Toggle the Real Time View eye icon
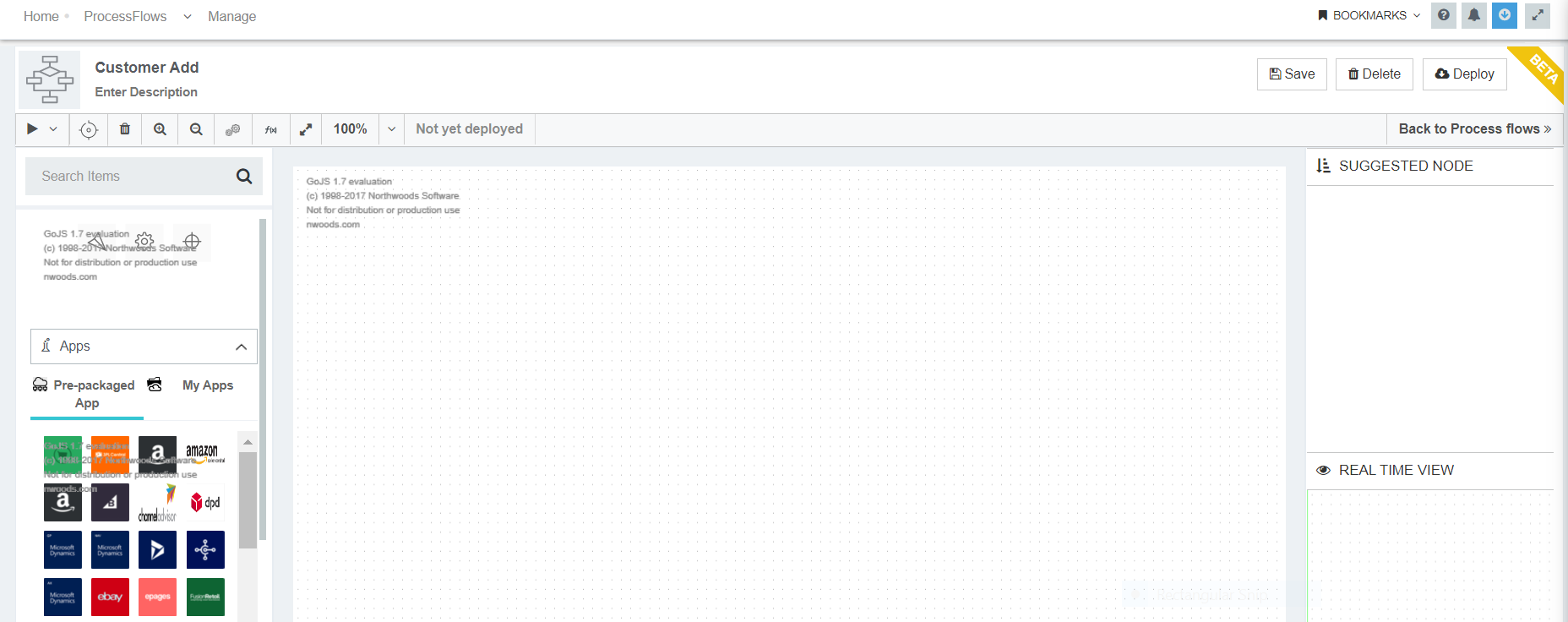Image resolution: width=1568 pixels, height=622 pixels. pyautogui.click(x=1323, y=471)
